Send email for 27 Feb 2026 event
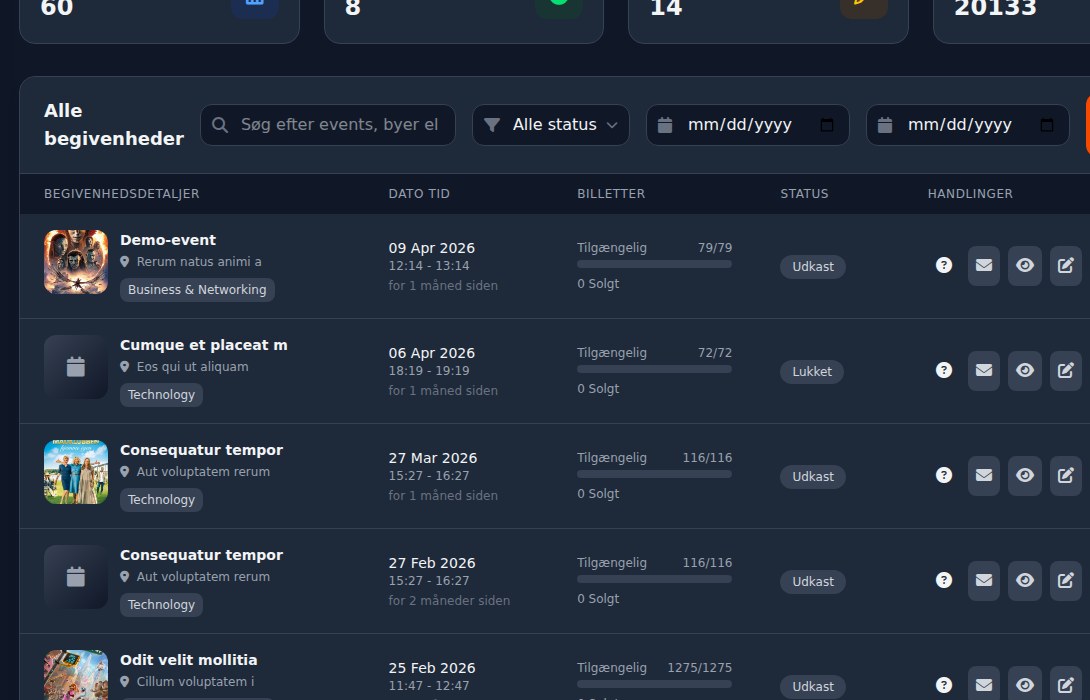 (x=984, y=580)
